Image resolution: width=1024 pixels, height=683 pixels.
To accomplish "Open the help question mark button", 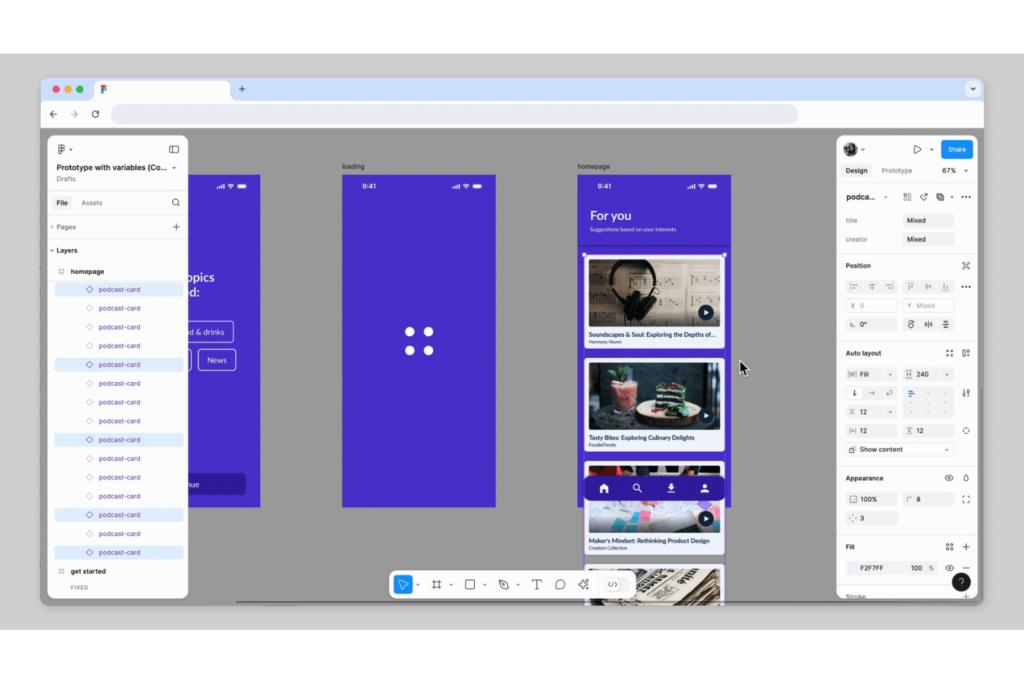I will pyautogui.click(x=961, y=582).
